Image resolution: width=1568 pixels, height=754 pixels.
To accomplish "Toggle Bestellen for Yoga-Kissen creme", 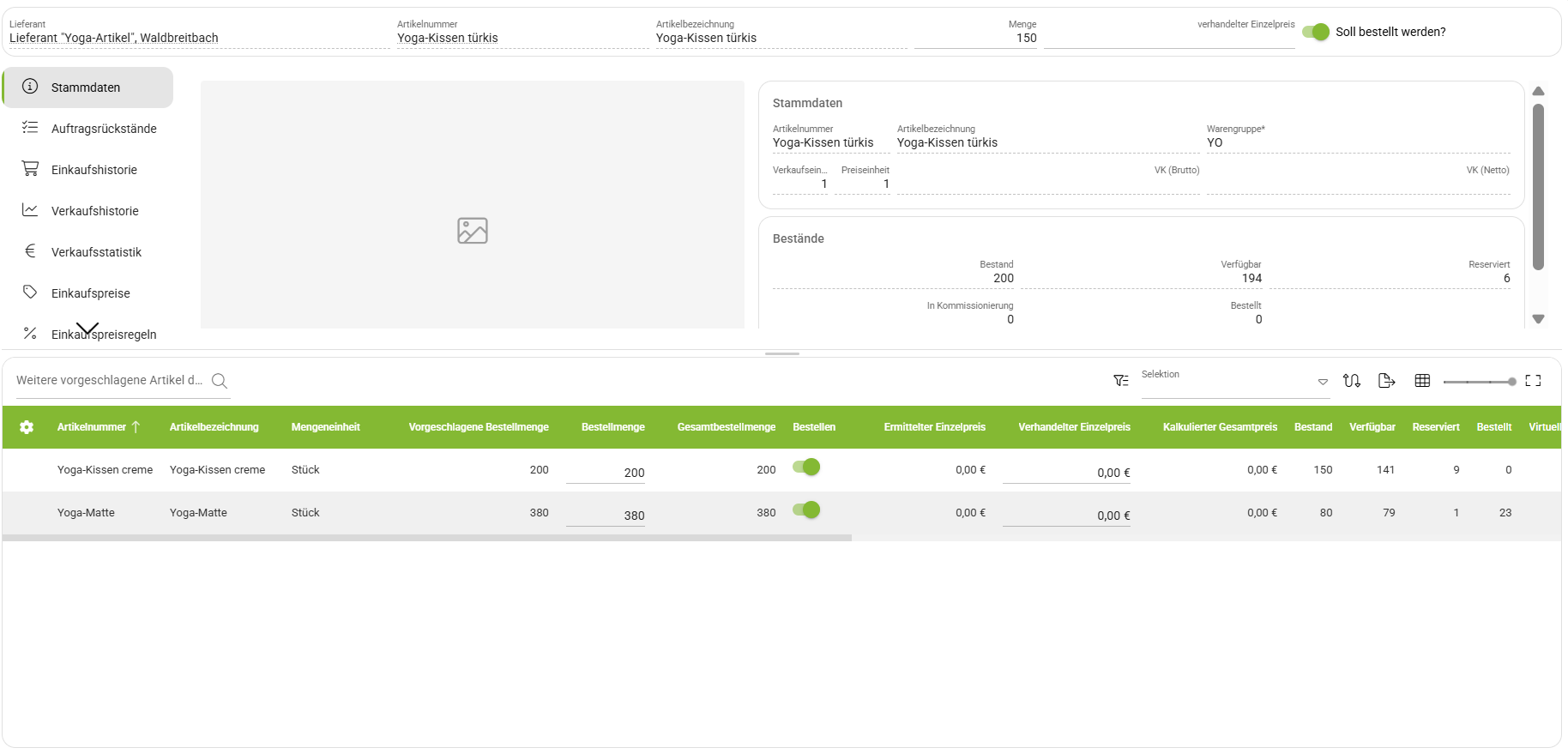I will click(x=806, y=467).
